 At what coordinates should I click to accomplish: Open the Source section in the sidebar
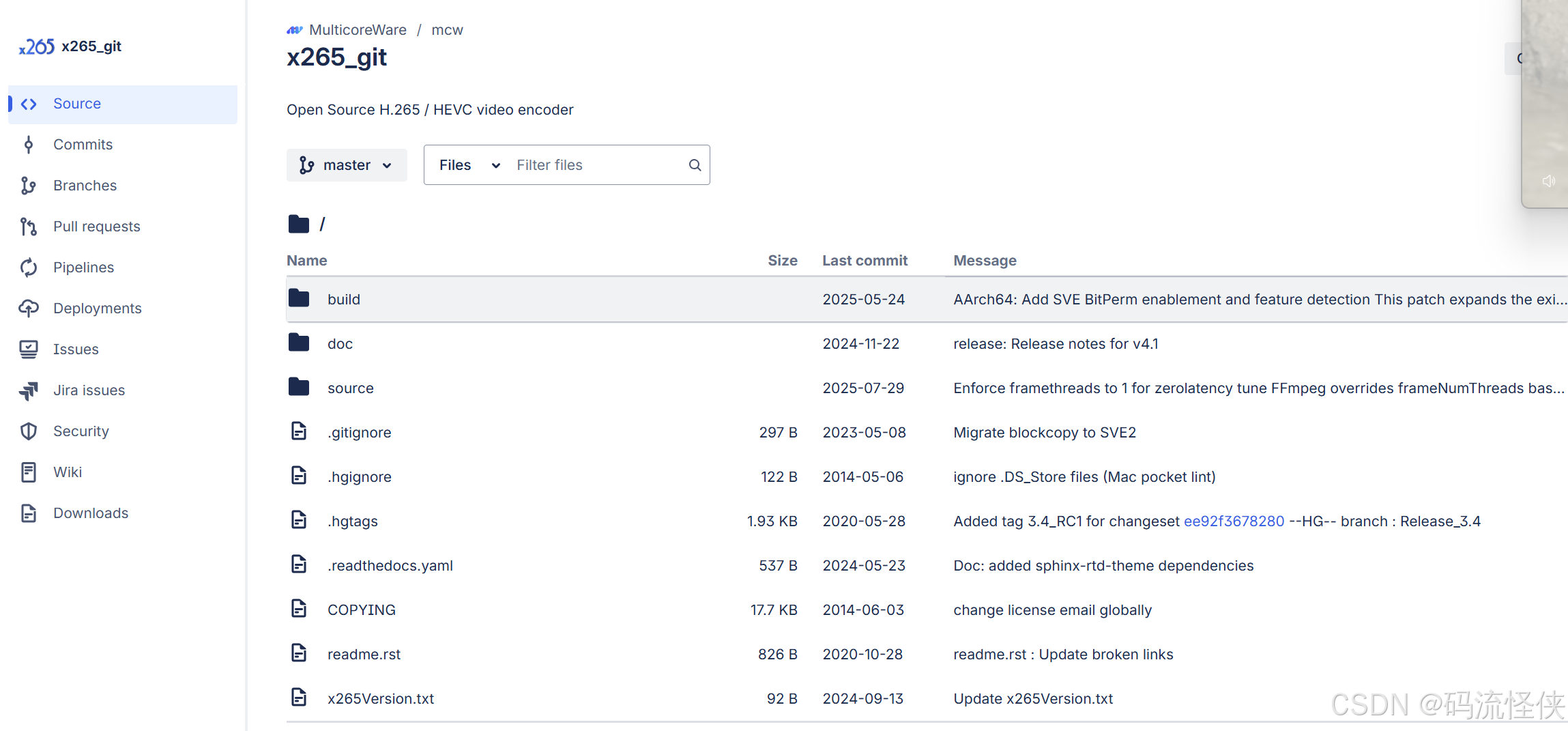(123, 104)
